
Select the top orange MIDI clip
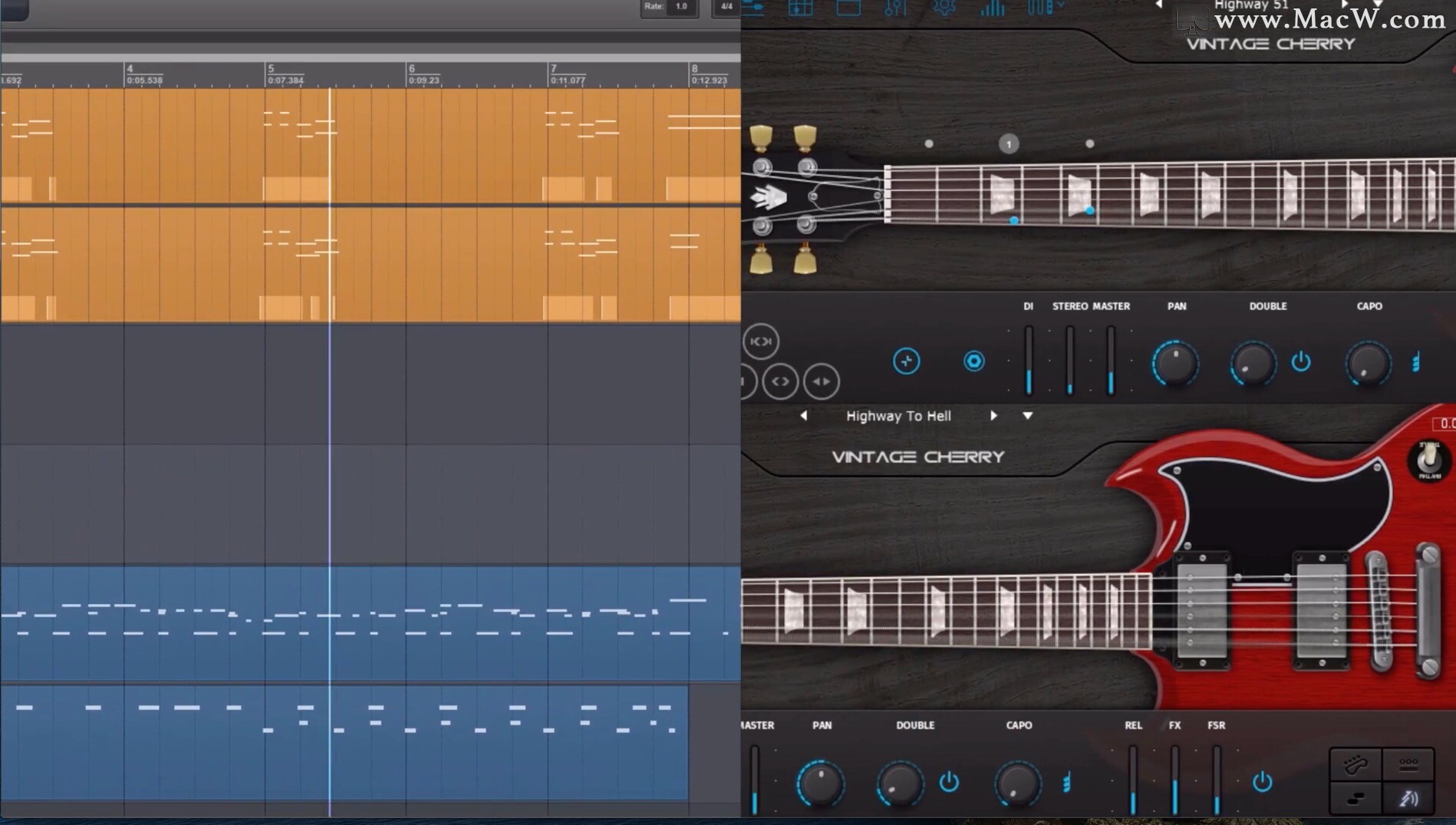(x=371, y=146)
